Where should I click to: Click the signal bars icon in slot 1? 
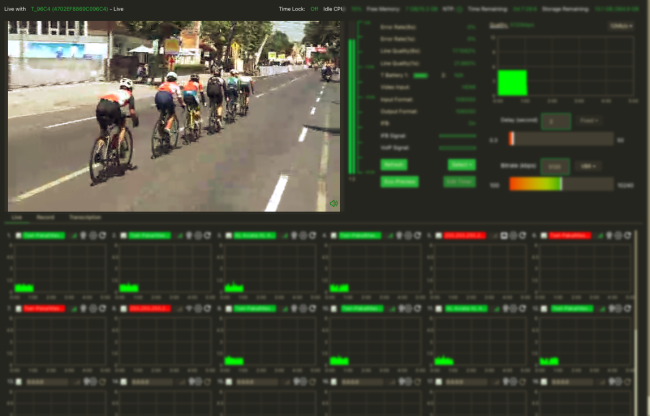point(74,235)
